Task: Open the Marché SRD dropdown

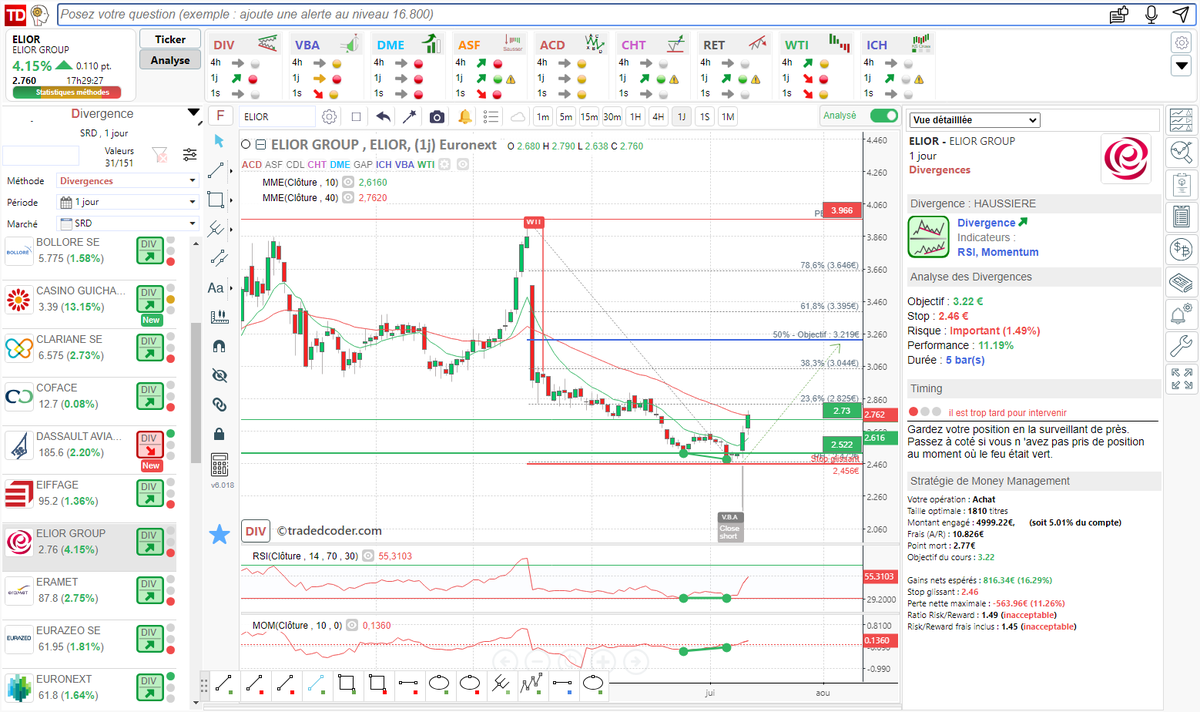Action: coord(128,223)
